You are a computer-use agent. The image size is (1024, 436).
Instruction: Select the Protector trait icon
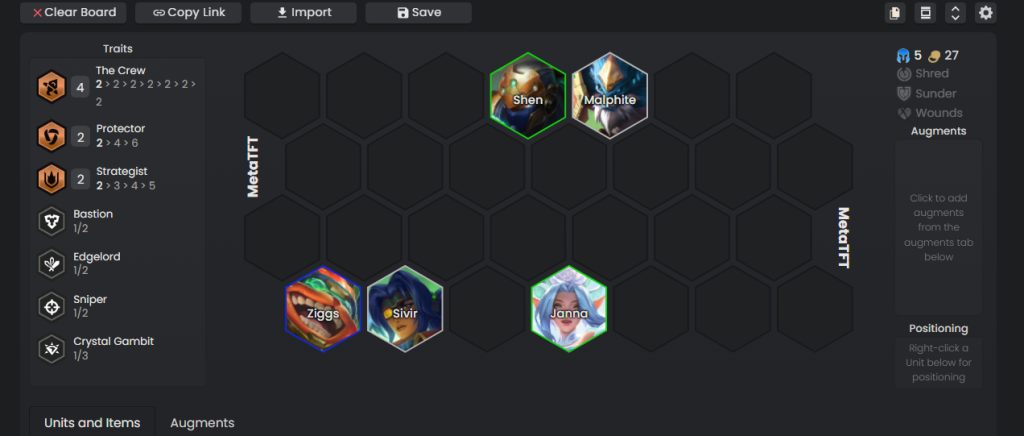pyautogui.click(x=52, y=136)
